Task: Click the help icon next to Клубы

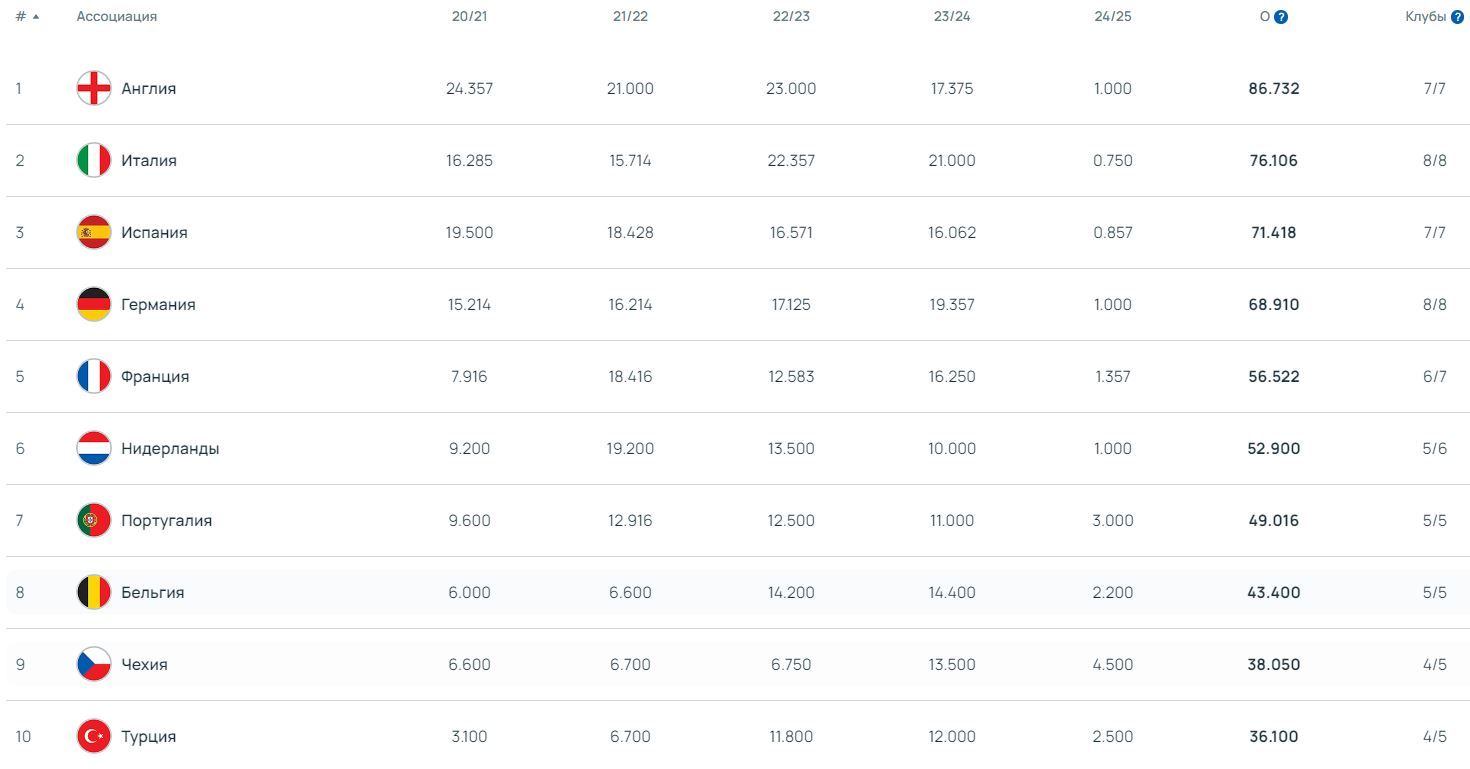Action: point(1457,17)
